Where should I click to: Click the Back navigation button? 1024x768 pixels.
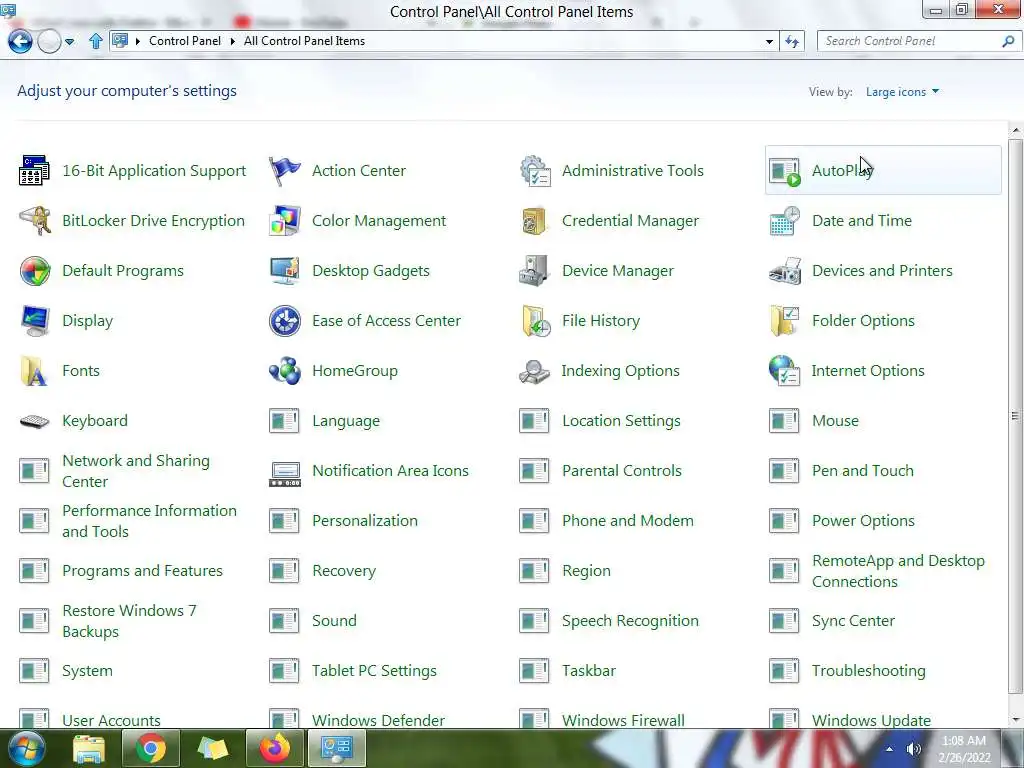20,42
